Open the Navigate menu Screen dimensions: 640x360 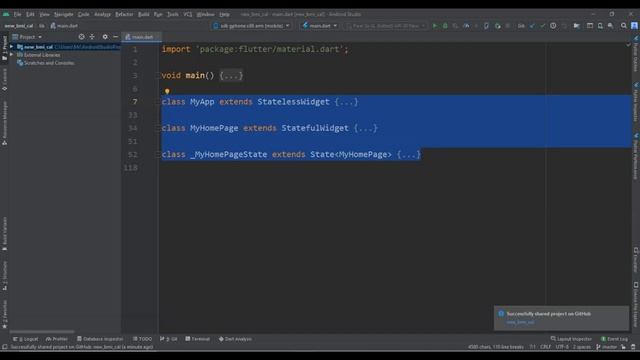[64, 14]
